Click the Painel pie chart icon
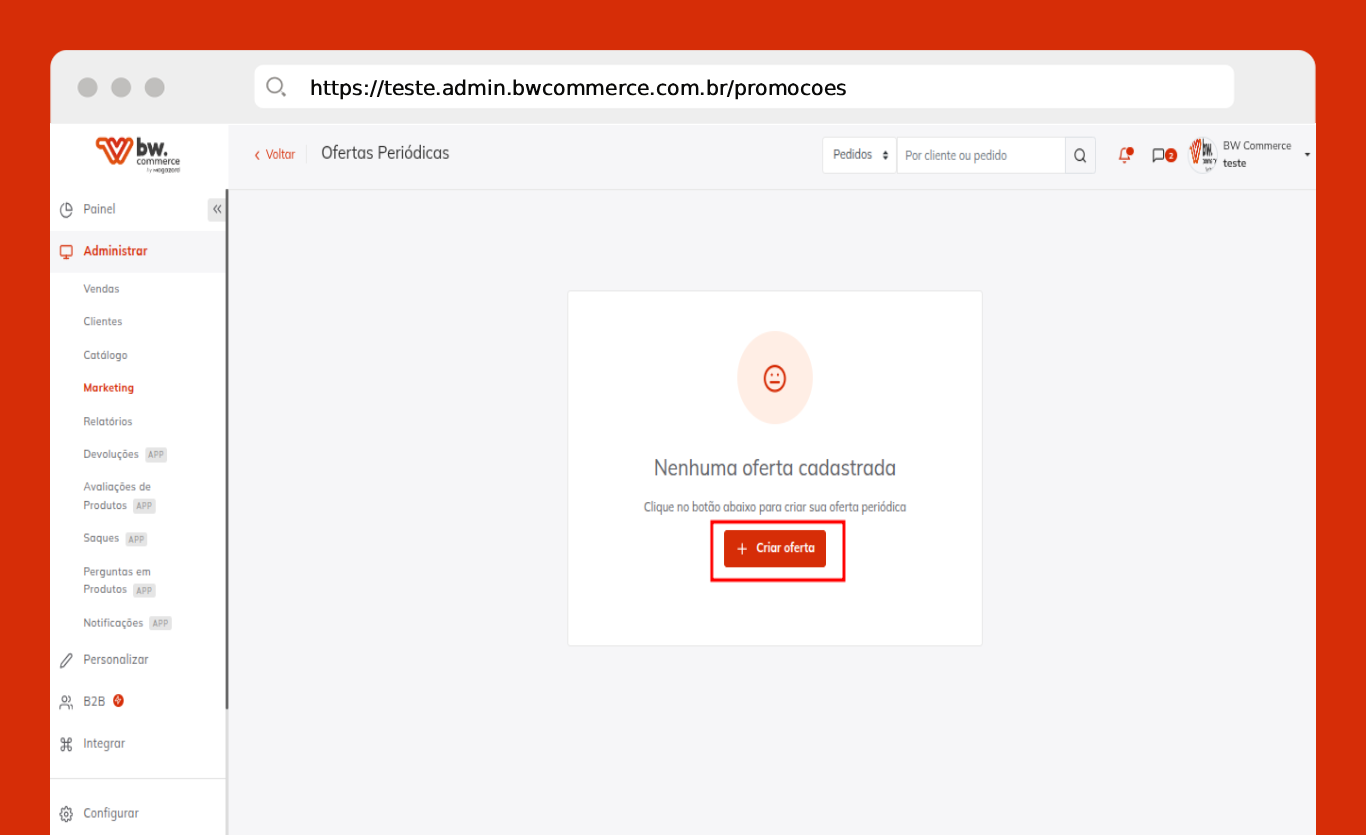The image size is (1366, 835). pyautogui.click(x=67, y=210)
